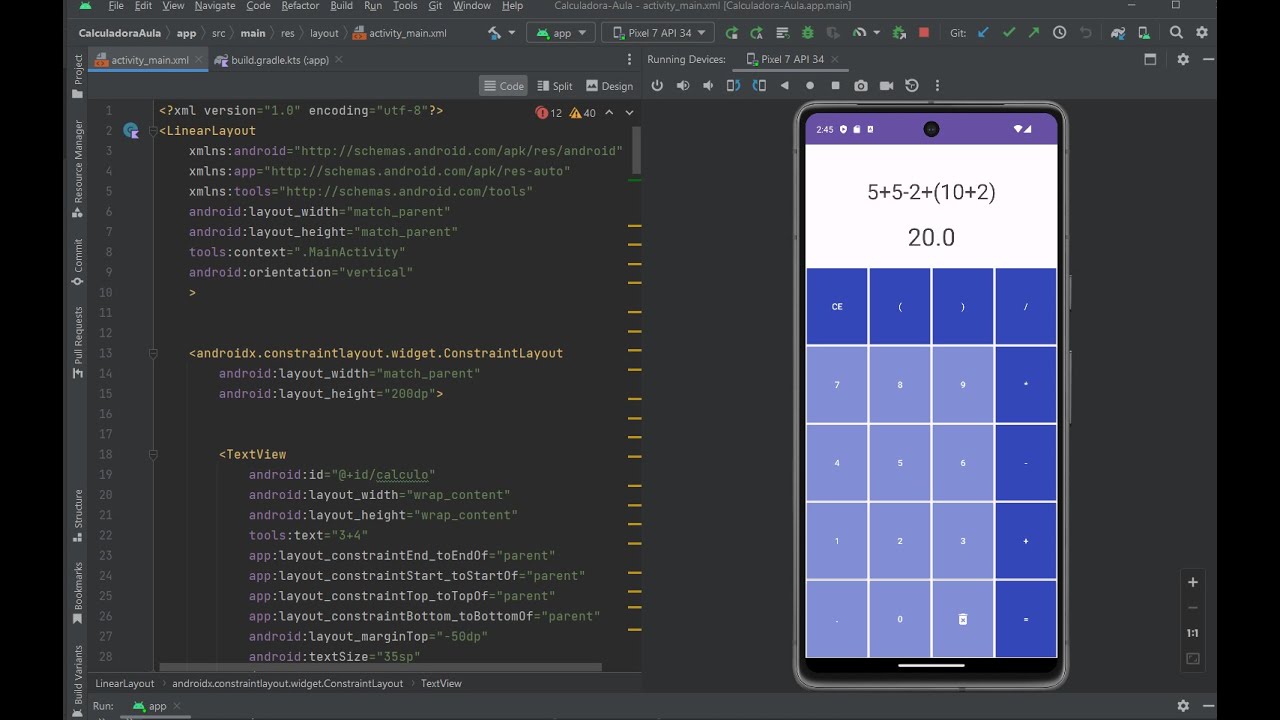The width and height of the screenshot is (1280, 720).
Task: Click the Run app rerun icon
Action: tap(731, 33)
